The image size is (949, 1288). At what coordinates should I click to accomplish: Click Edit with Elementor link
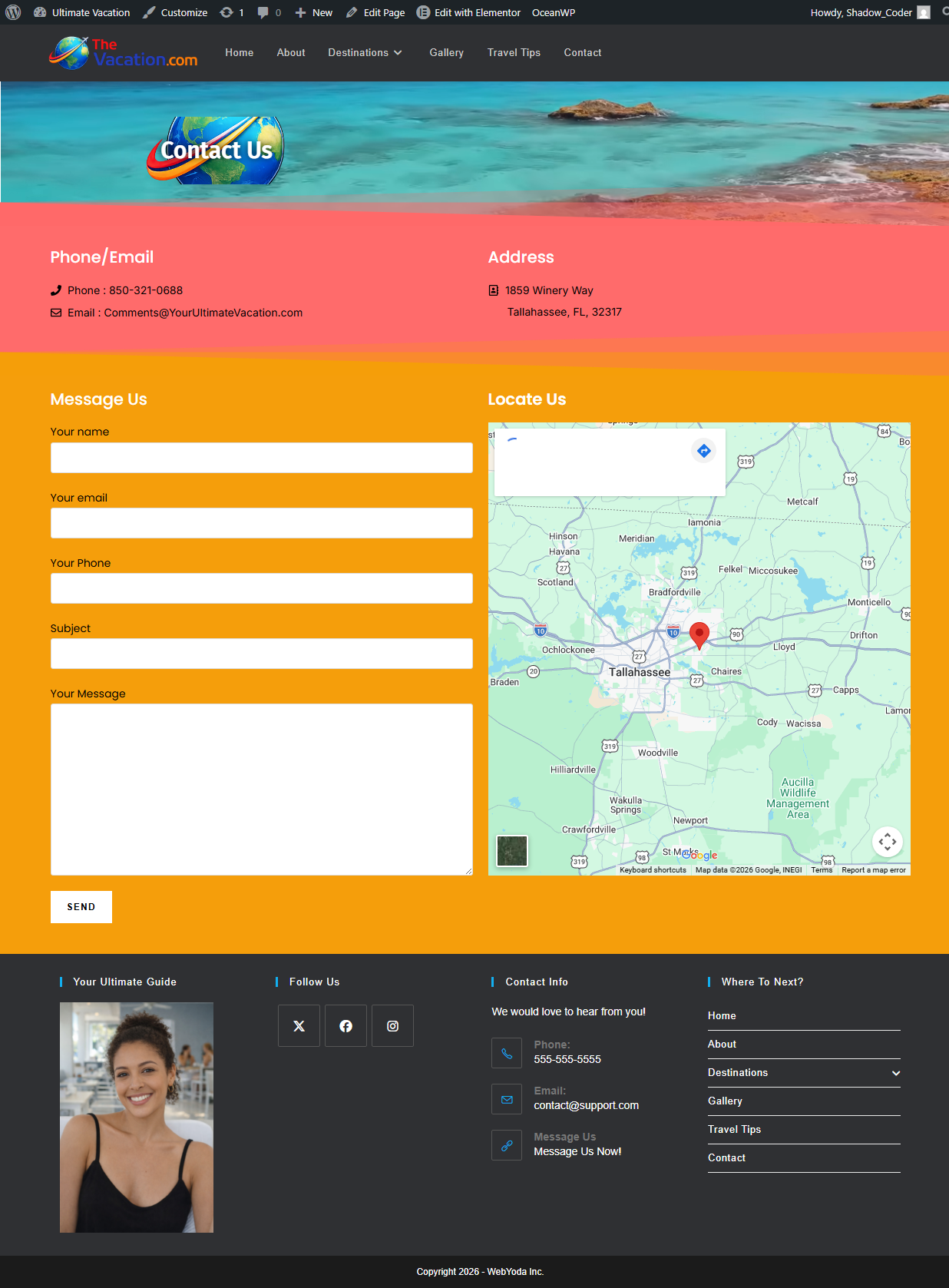[468, 12]
